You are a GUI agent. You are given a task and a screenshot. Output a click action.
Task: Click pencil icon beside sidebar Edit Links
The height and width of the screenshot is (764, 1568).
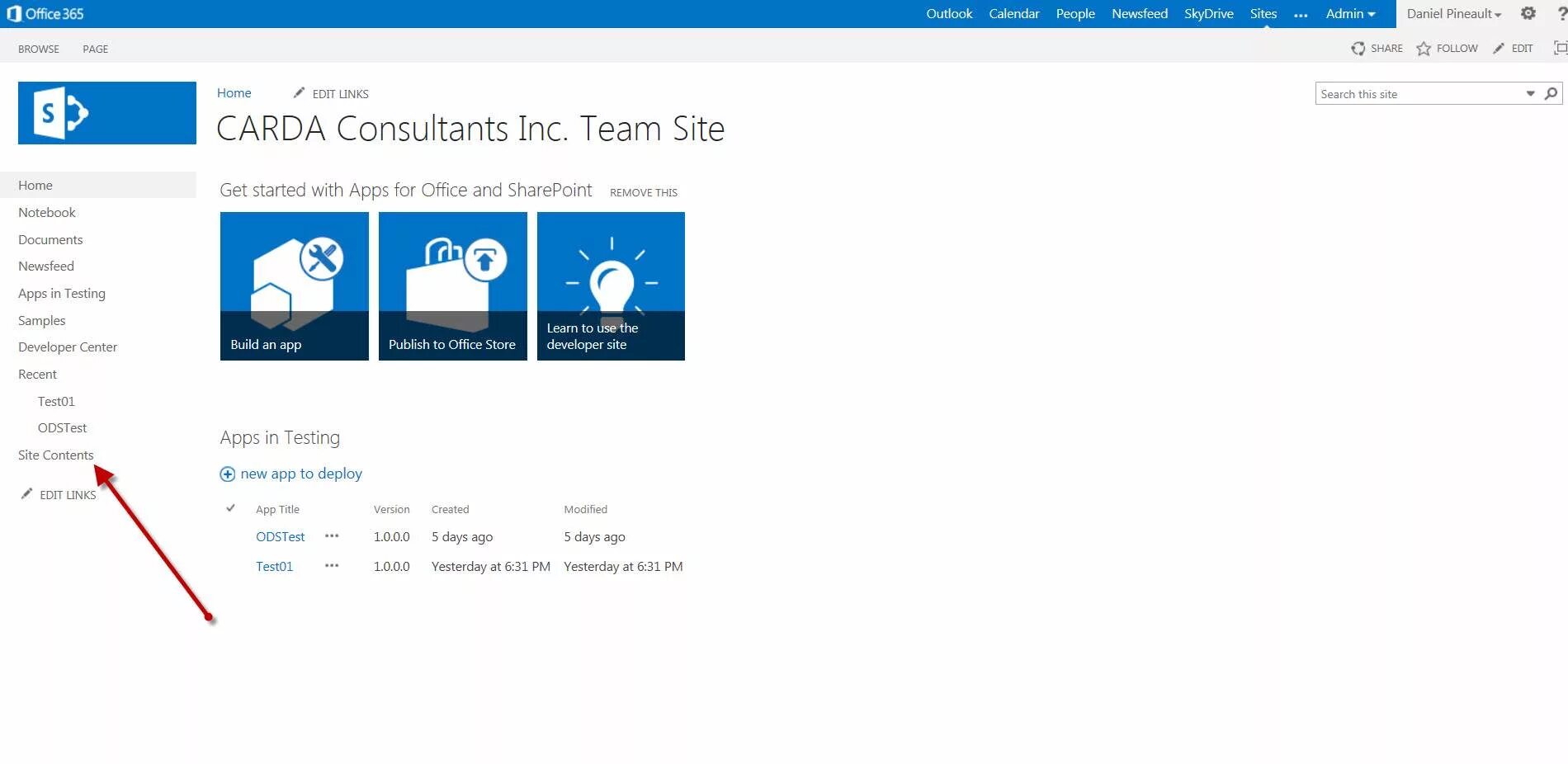point(26,494)
